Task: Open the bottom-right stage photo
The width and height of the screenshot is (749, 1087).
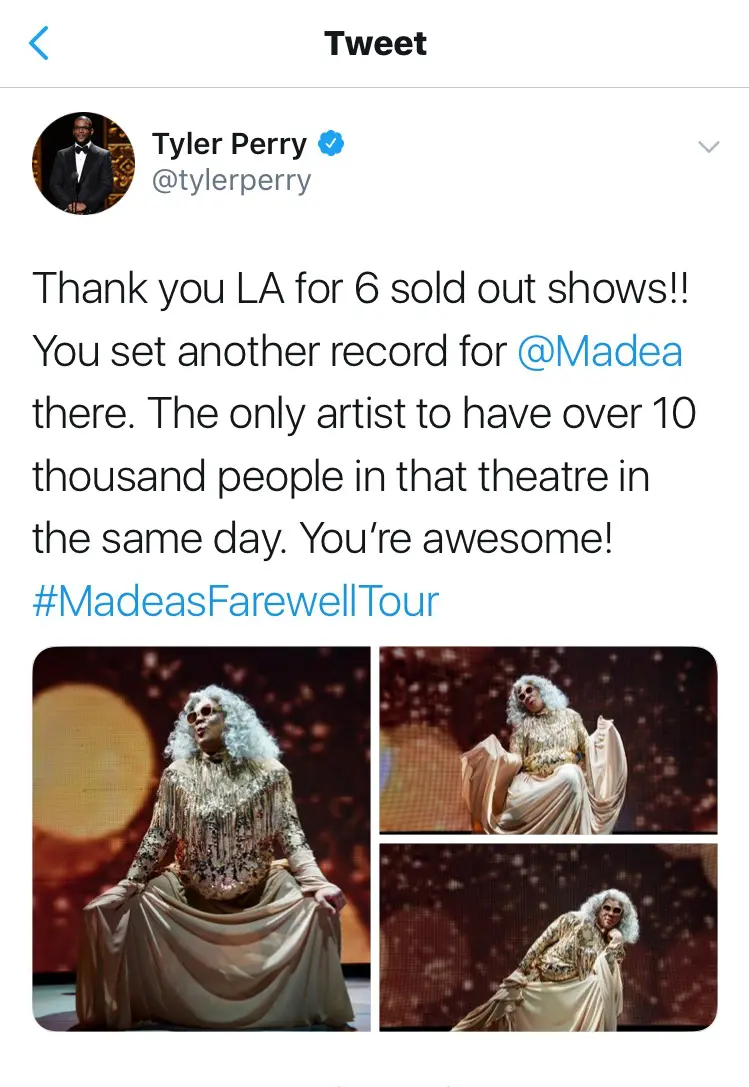Action: point(548,936)
